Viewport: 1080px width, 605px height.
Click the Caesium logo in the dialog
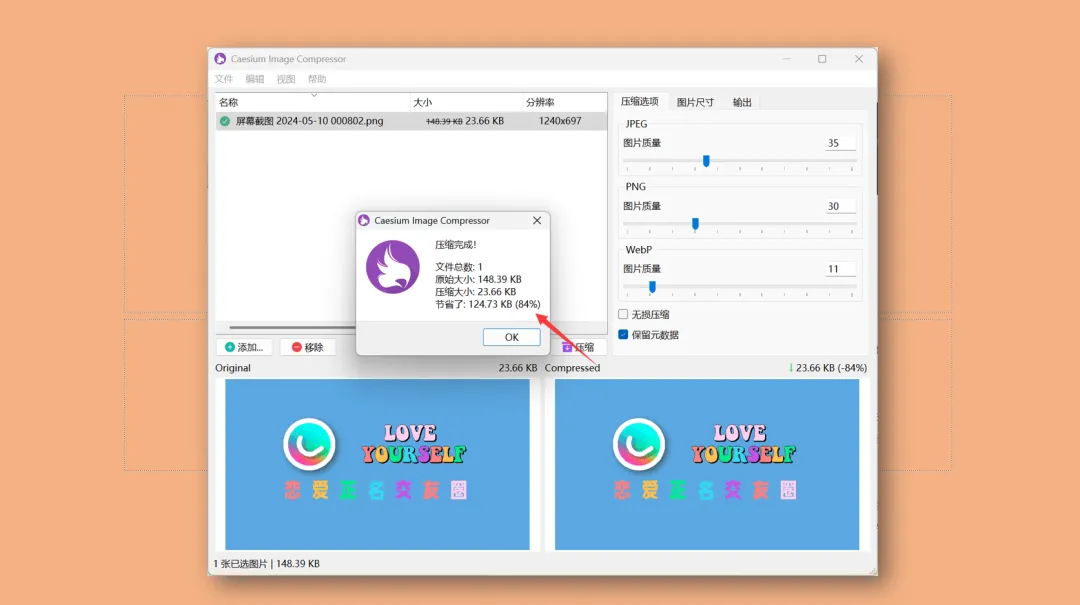point(393,267)
